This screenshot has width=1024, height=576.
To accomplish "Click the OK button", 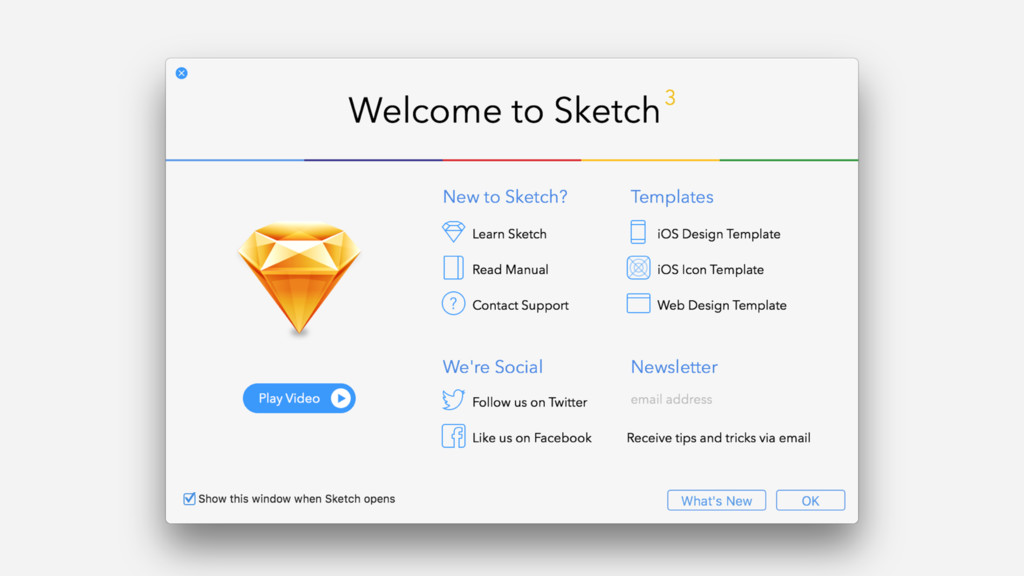I will [x=810, y=501].
